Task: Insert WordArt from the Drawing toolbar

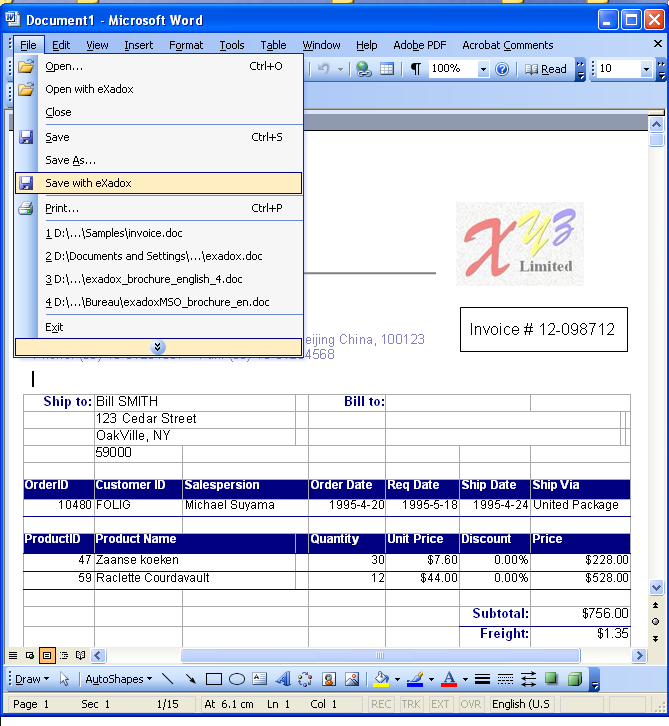Action: (x=282, y=679)
